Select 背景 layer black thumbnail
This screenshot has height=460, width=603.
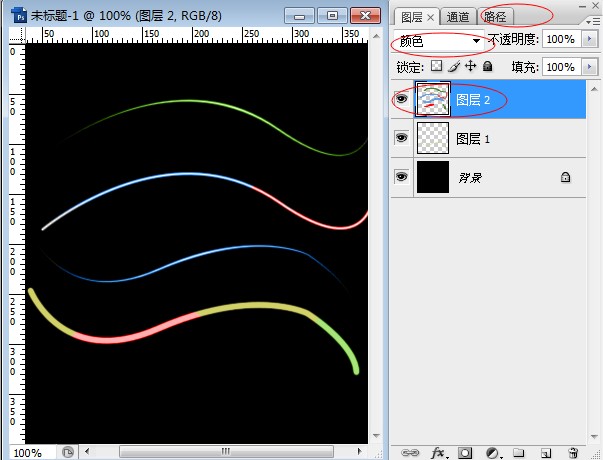433,177
